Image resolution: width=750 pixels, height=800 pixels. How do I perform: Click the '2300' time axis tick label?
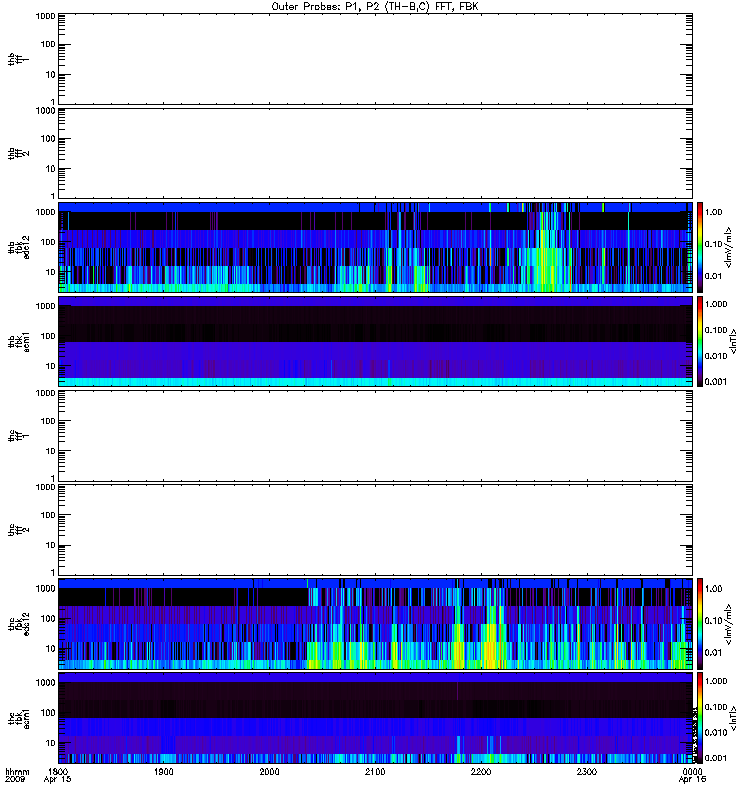[587, 771]
